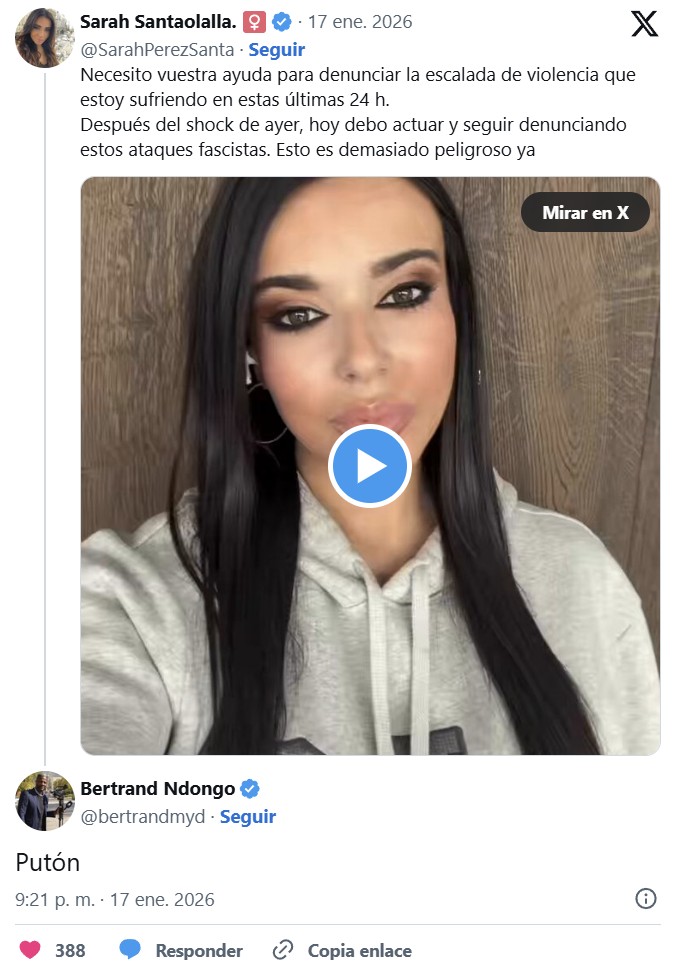This screenshot has width=674, height=962.
Task: Click verified badge beside Bertrand Ndongo
Action: click(250, 789)
